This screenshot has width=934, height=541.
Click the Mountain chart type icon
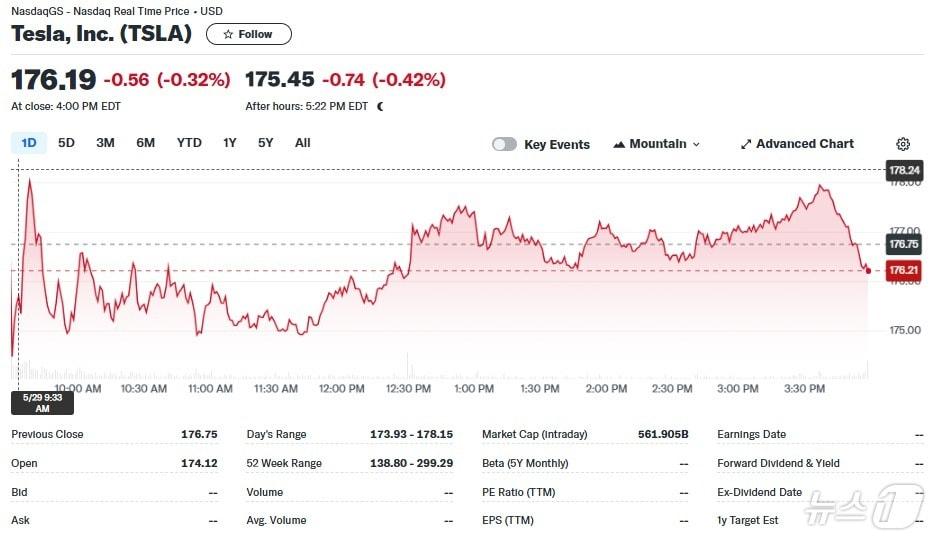[x=619, y=144]
